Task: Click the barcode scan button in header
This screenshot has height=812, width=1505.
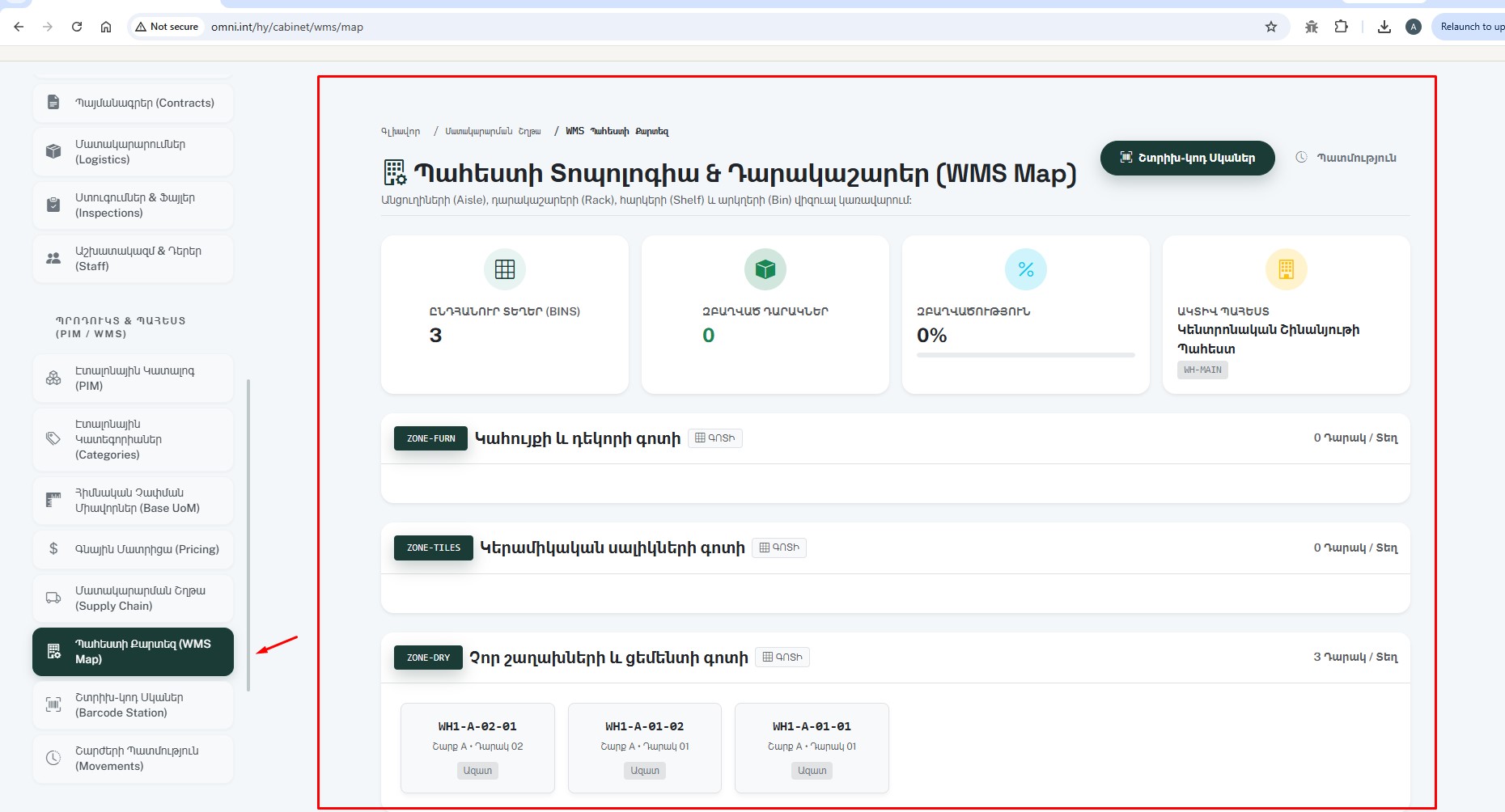Action: click(x=1187, y=158)
